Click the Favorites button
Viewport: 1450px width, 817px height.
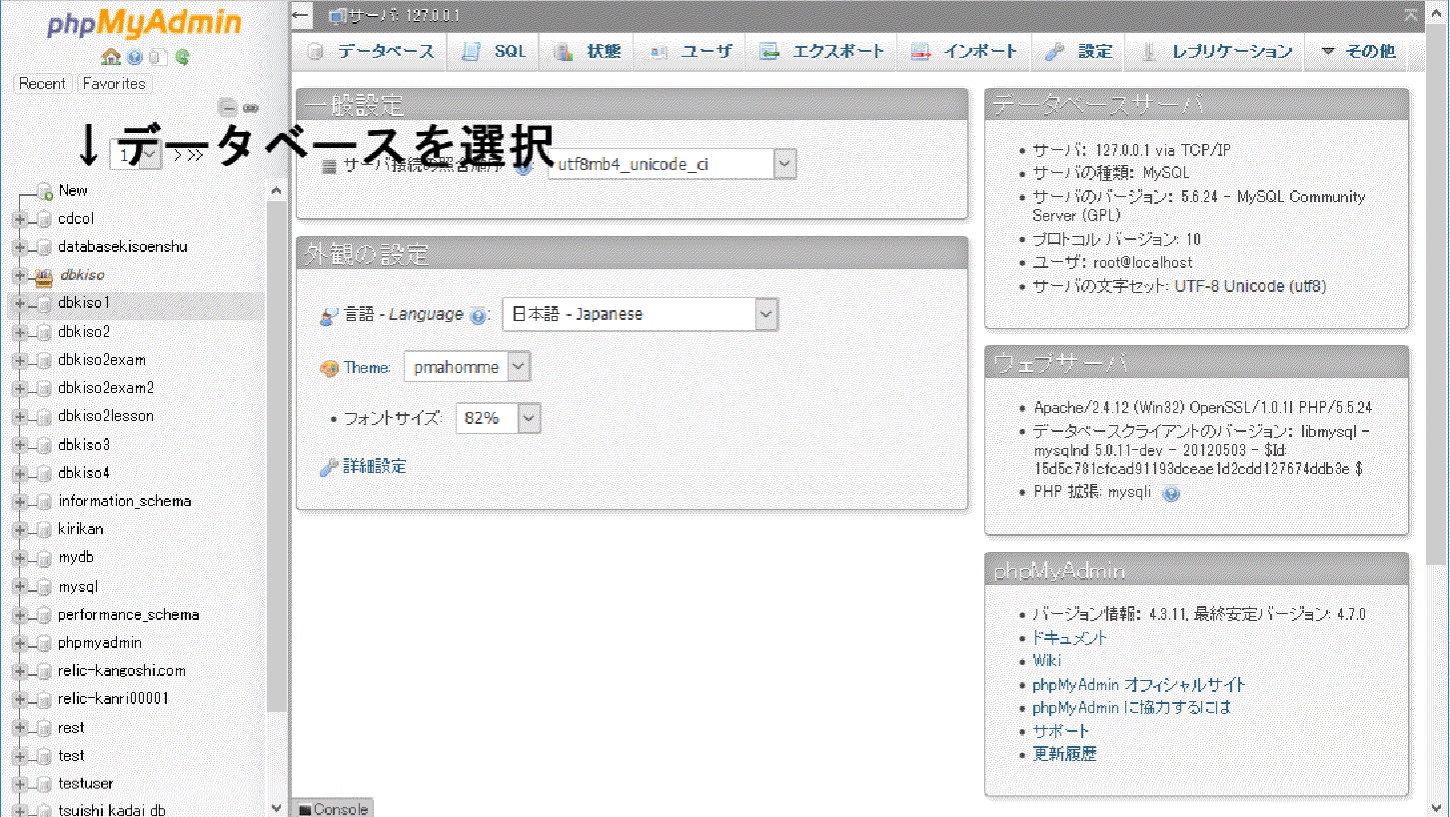pos(114,84)
